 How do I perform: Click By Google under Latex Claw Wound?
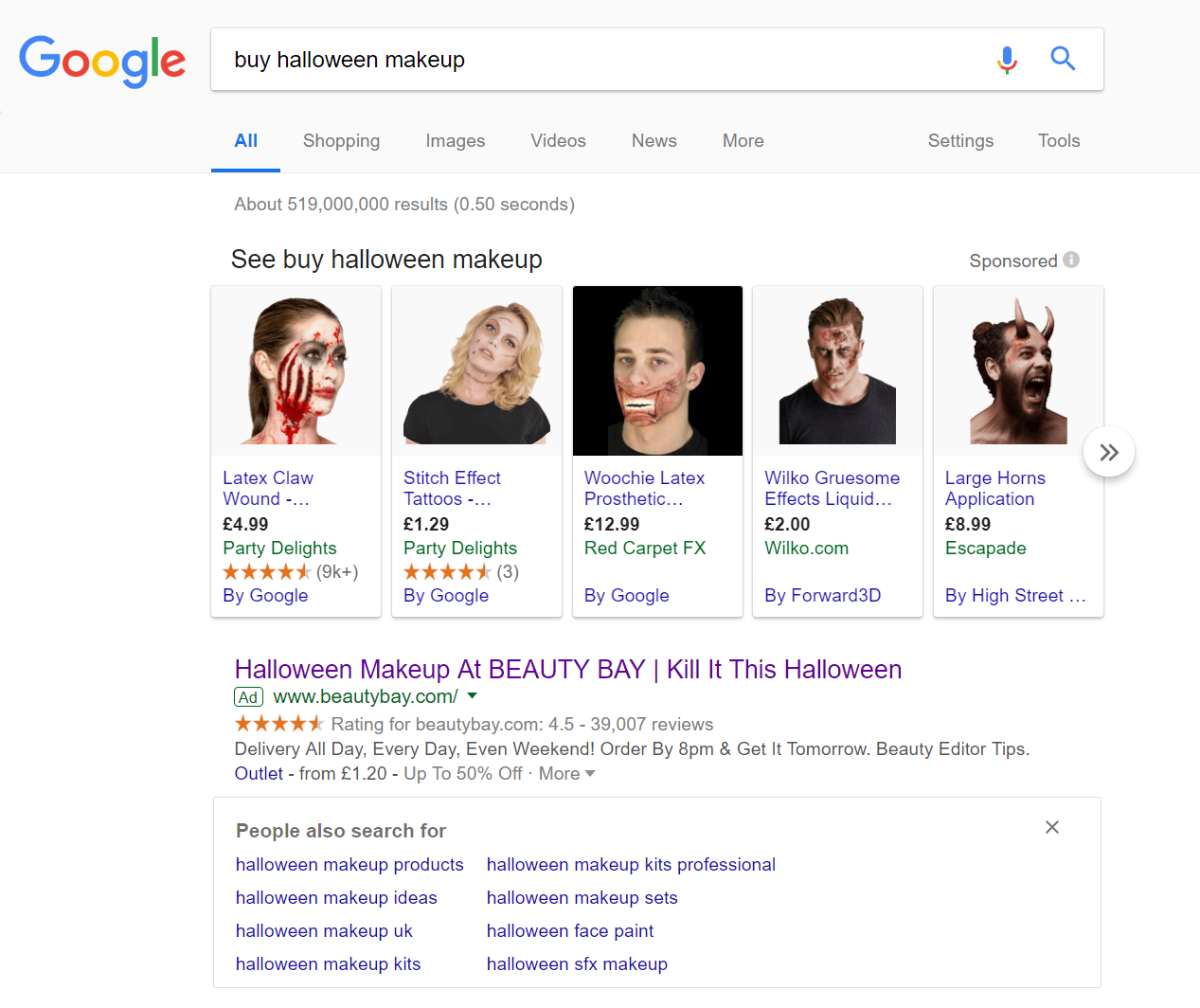265,596
